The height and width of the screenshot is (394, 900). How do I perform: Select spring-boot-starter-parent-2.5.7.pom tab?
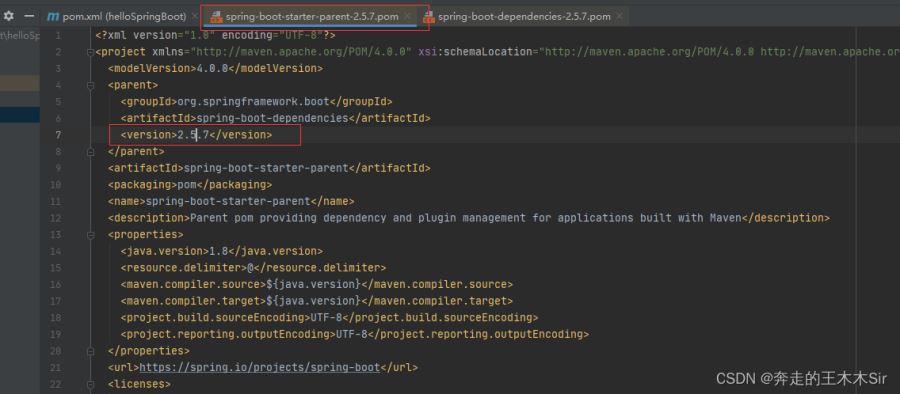(x=312, y=17)
